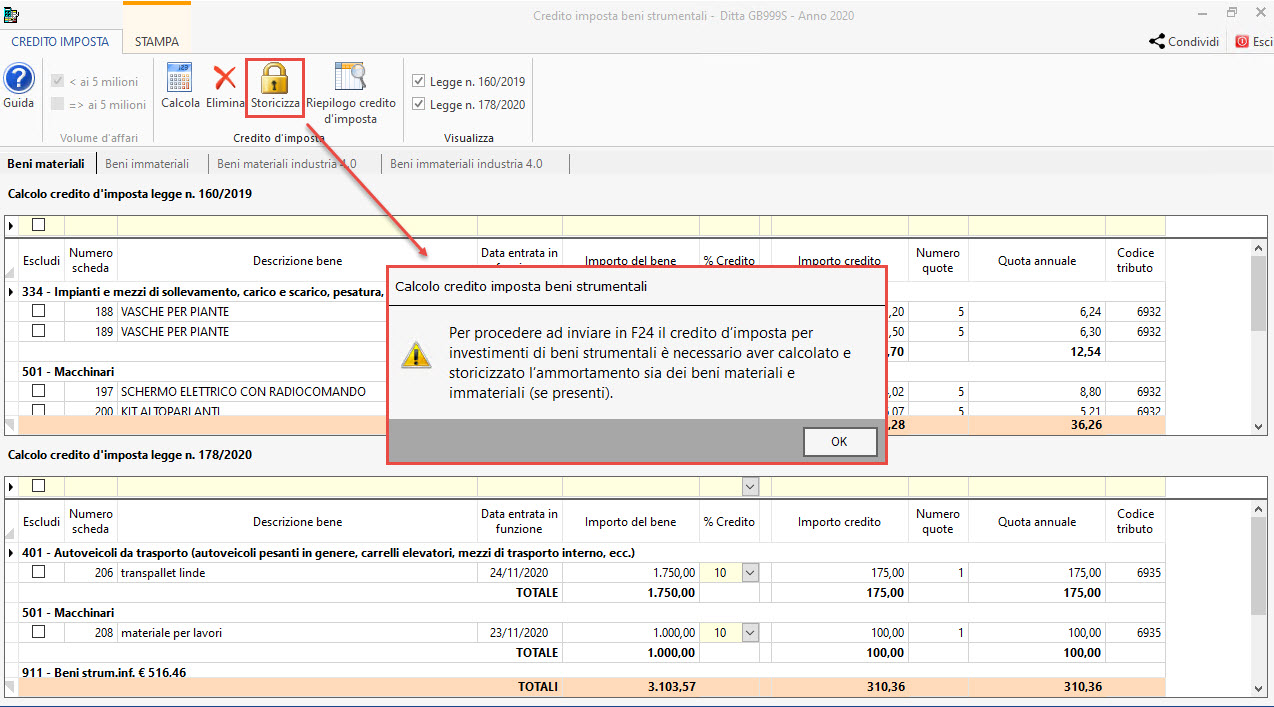Toggle the Legge n. 160/2019 checkbox

tap(419, 81)
